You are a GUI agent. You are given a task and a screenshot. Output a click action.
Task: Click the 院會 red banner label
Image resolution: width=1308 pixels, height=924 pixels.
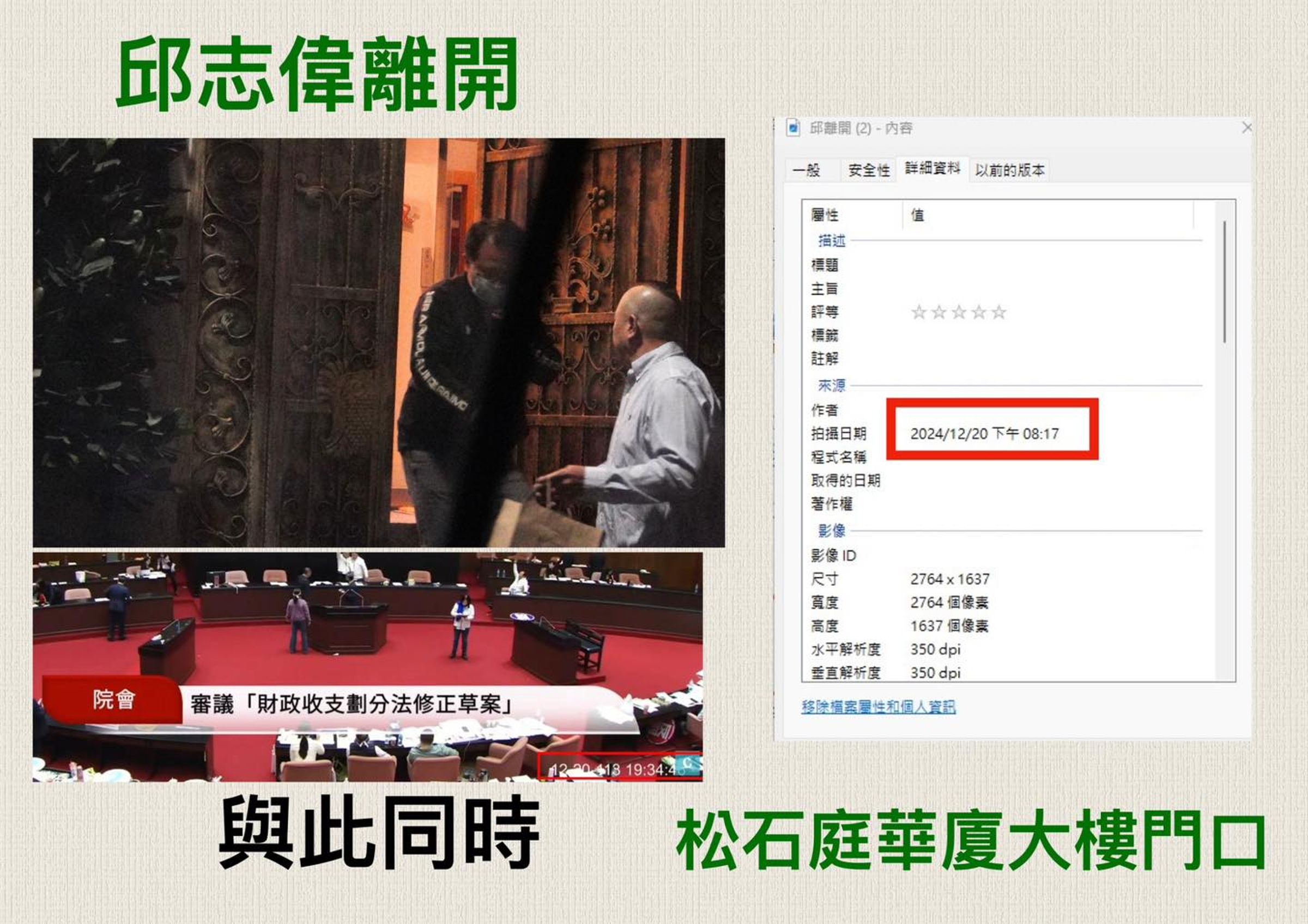(114, 700)
